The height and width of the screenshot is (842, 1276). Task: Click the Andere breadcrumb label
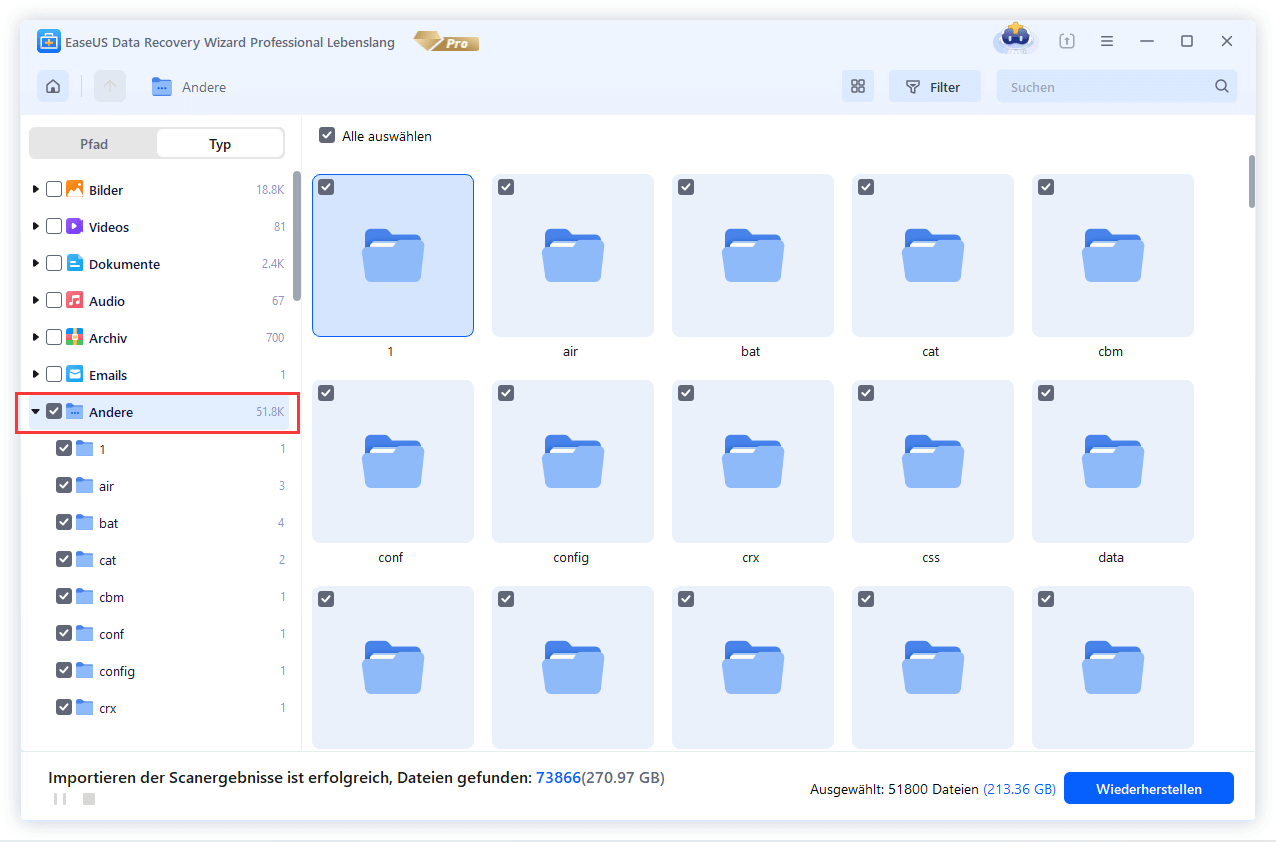[204, 87]
